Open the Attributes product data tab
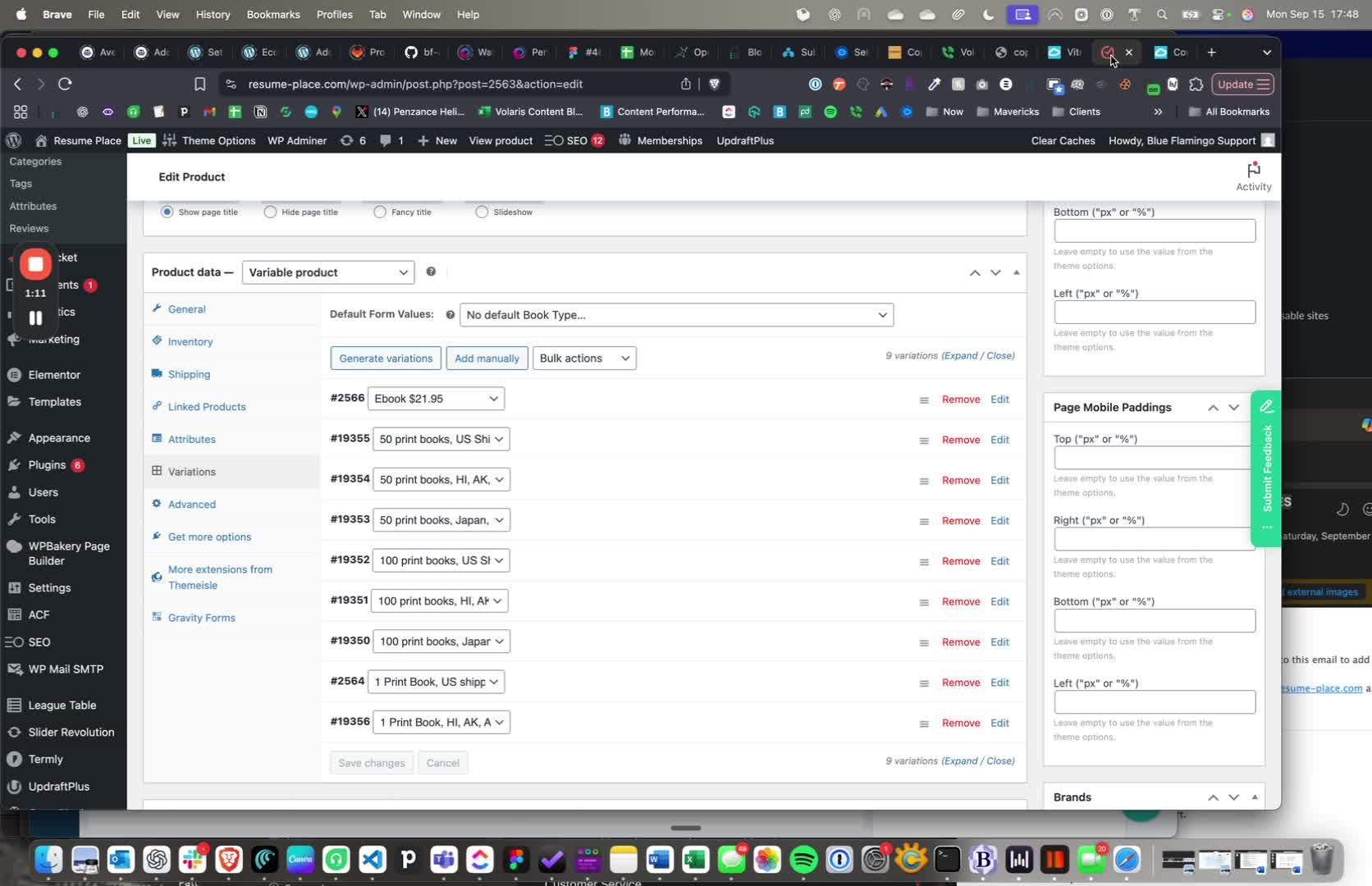Viewport: 1372px width, 886px height. (x=191, y=439)
